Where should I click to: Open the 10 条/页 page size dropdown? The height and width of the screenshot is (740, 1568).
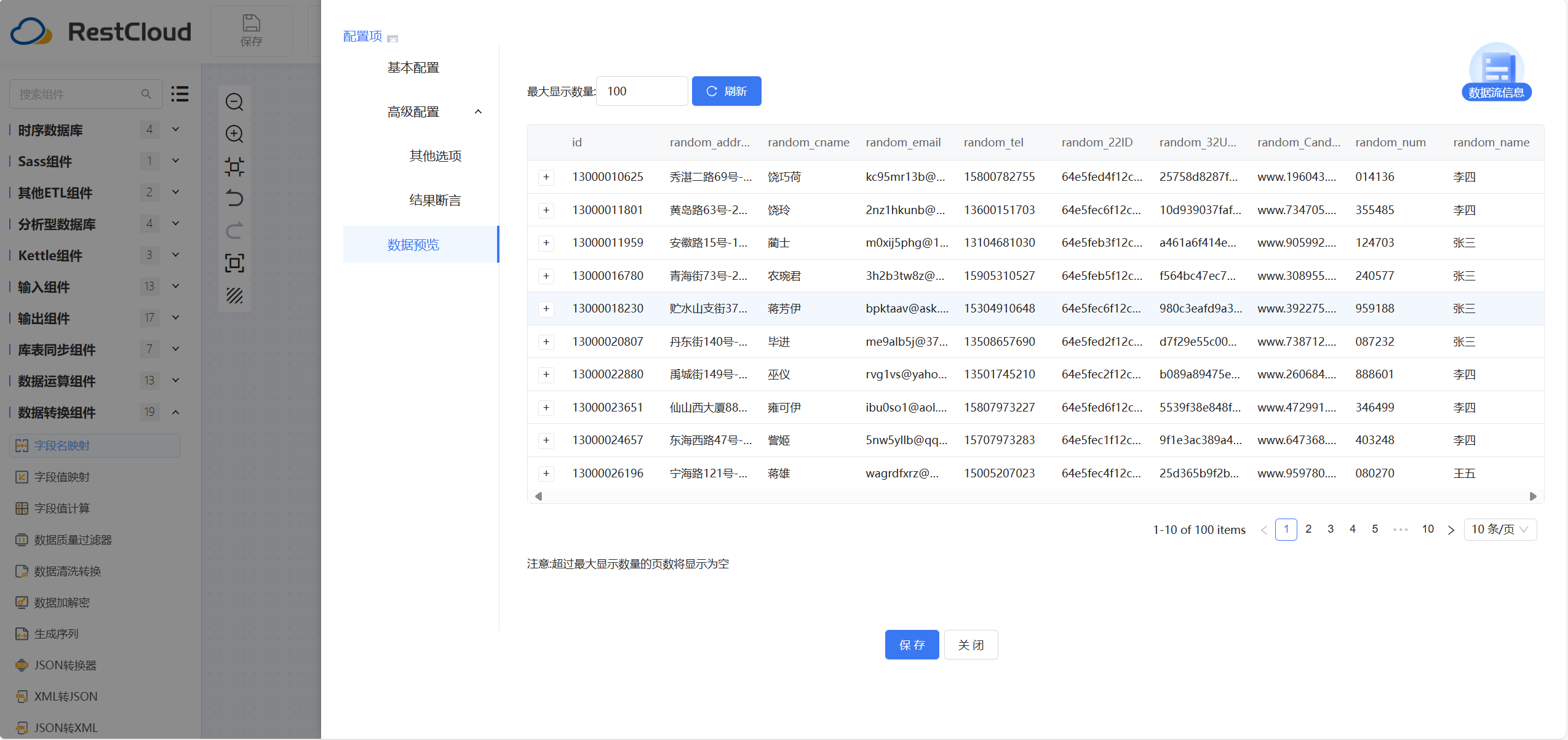coord(1500,530)
